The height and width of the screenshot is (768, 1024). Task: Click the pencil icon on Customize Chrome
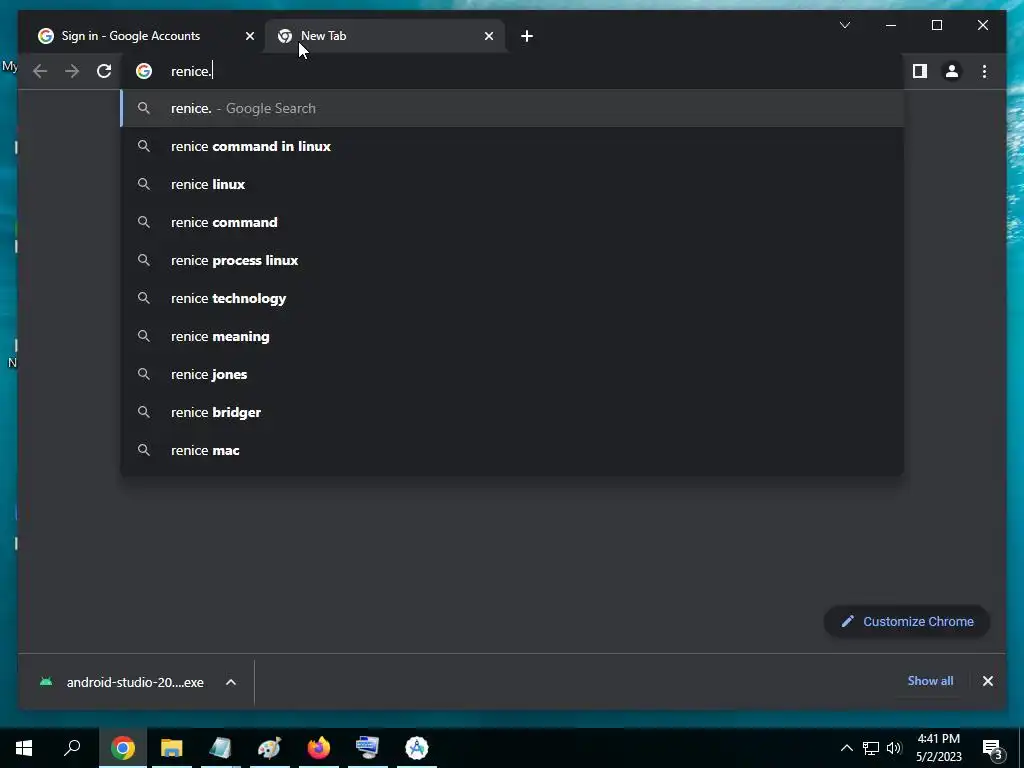click(x=847, y=622)
